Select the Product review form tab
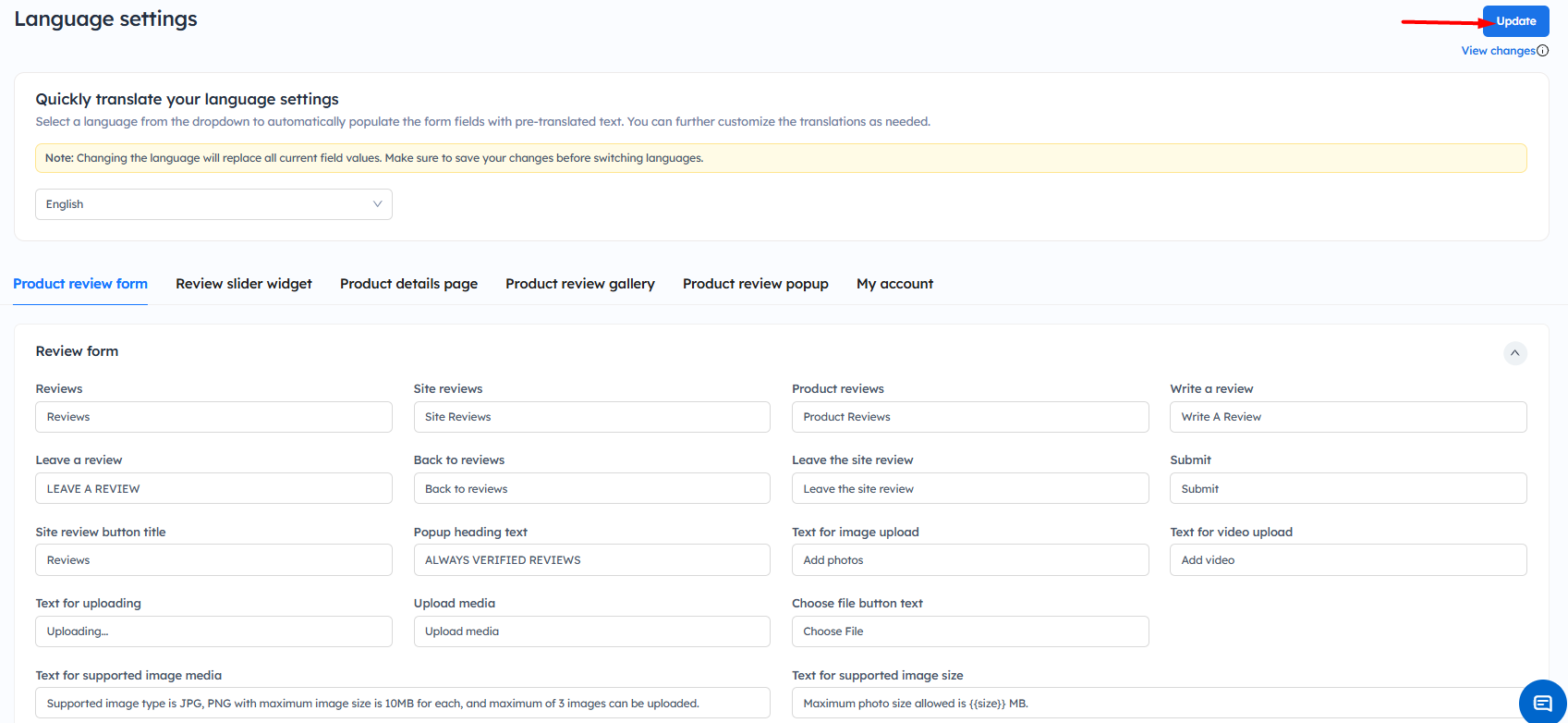1568x723 pixels. point(80,284)
